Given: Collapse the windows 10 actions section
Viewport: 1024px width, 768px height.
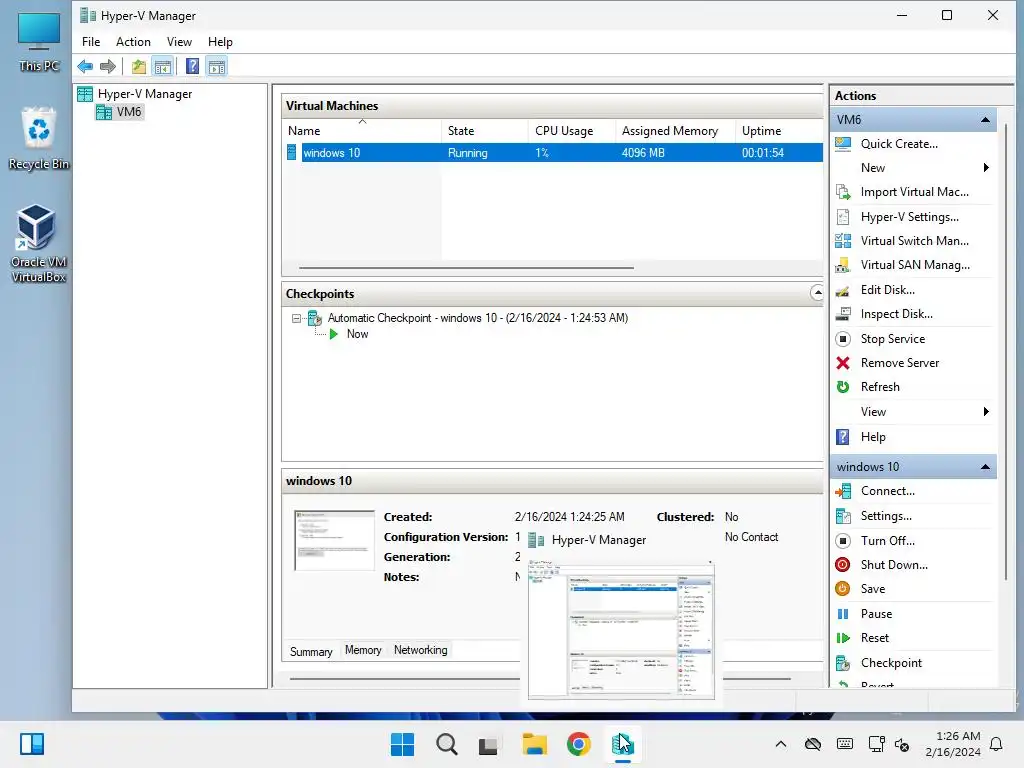Looking at the screenshot, I should tap(985, 467).
